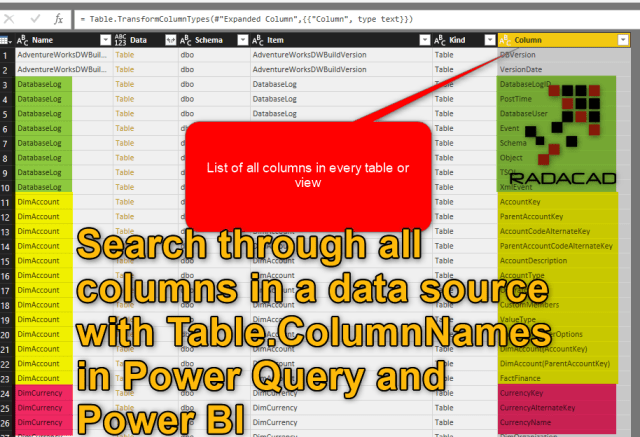This screenshot has height=437, width=640.
Task: Click the Table.TransformColumnTypes formula input field
Action: (357, 19)
